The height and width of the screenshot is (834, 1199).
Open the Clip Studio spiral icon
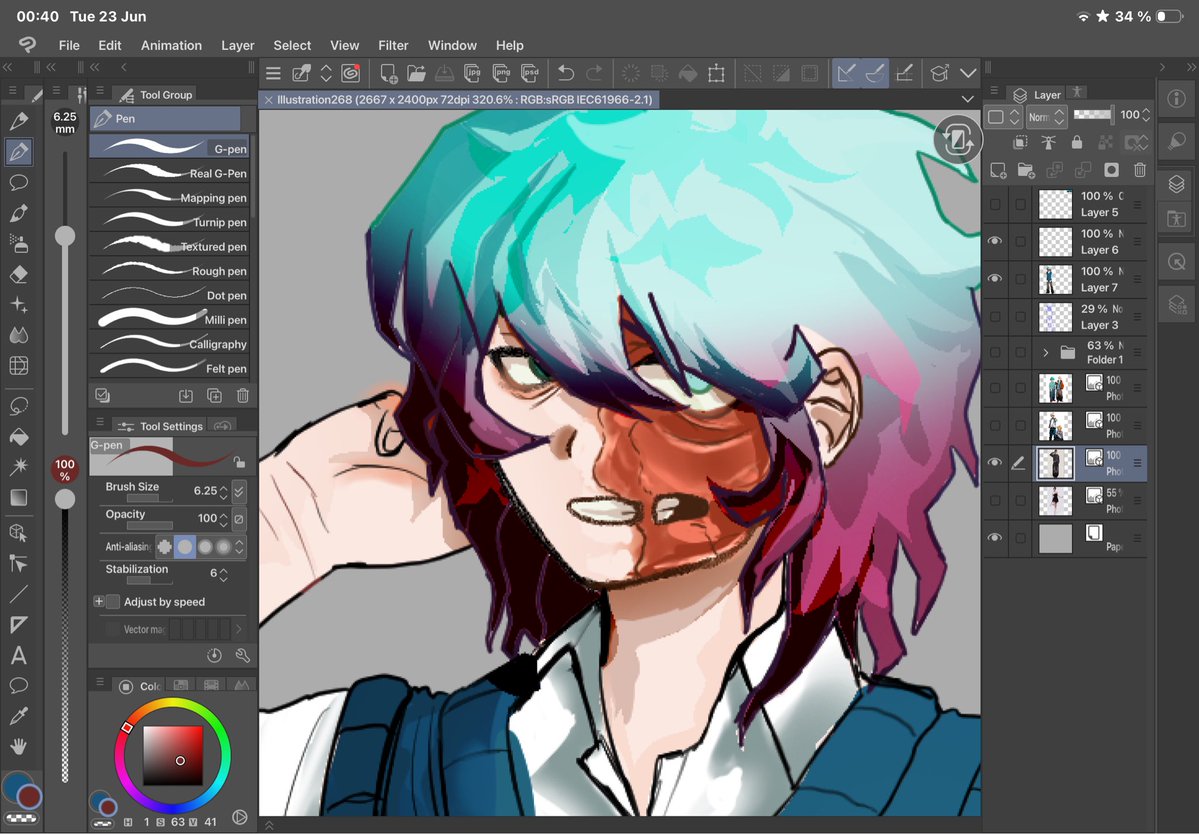351,73
